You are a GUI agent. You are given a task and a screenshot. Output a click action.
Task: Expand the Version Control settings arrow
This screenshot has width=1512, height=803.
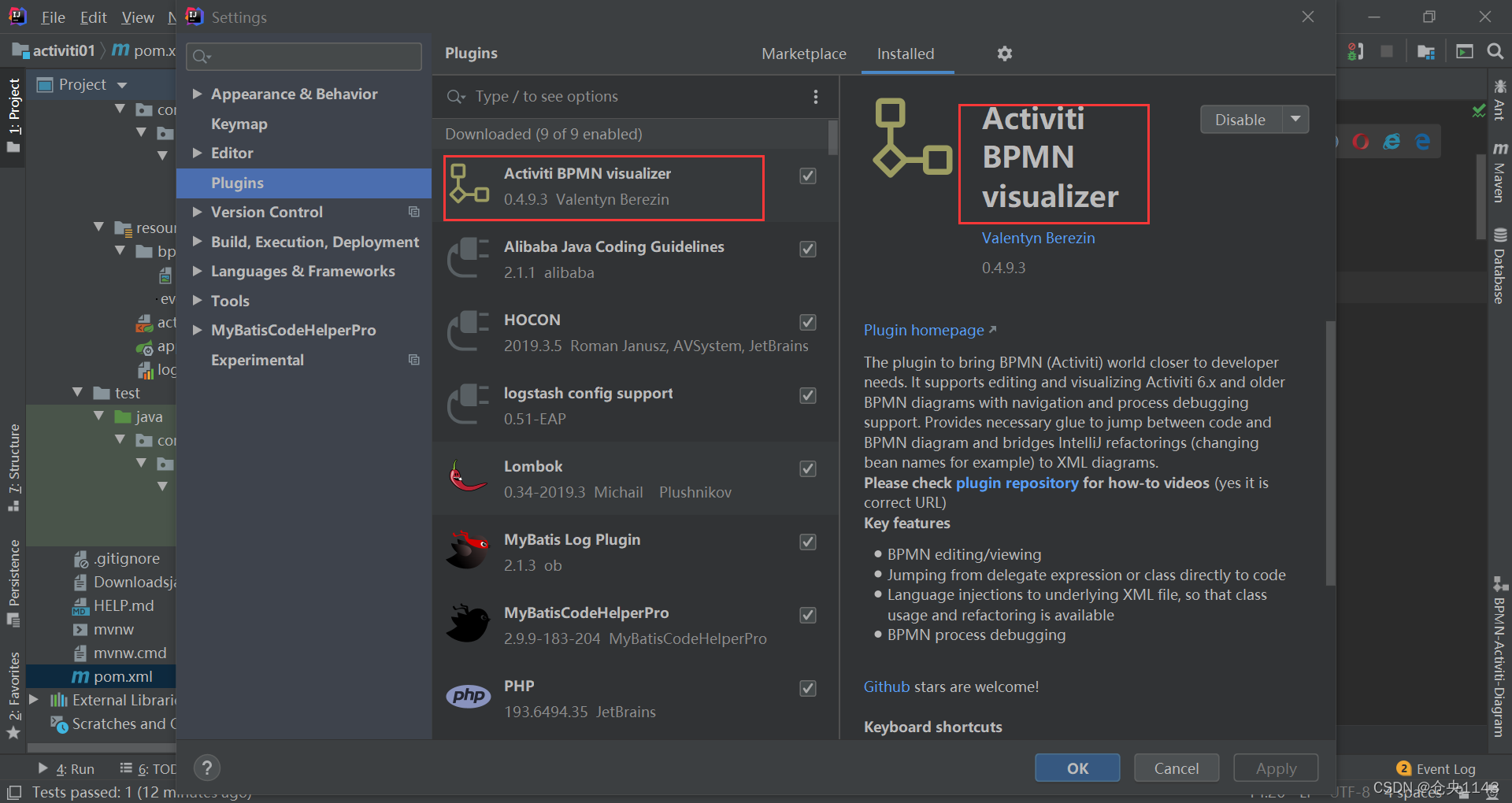point(197,212)
